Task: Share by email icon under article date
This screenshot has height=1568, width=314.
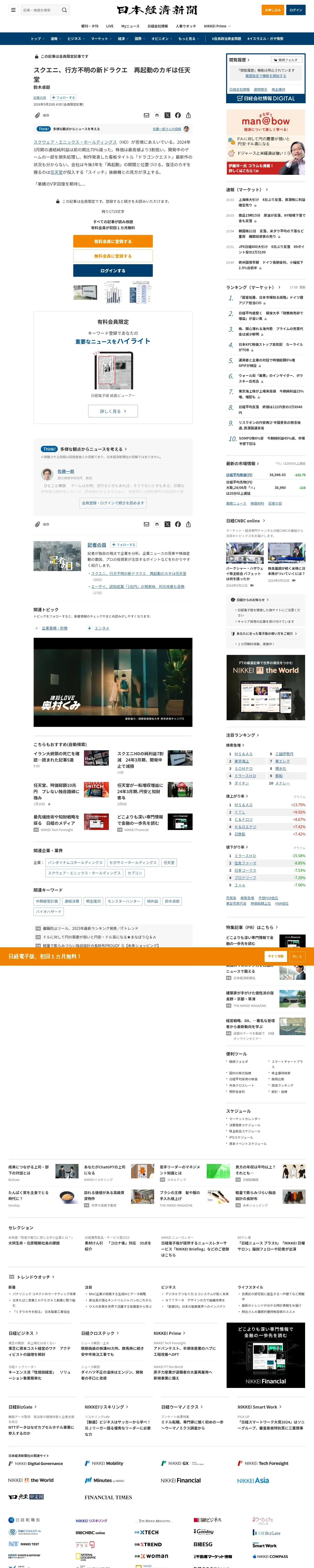Action: pyautogui.click(x=146, y=115)
